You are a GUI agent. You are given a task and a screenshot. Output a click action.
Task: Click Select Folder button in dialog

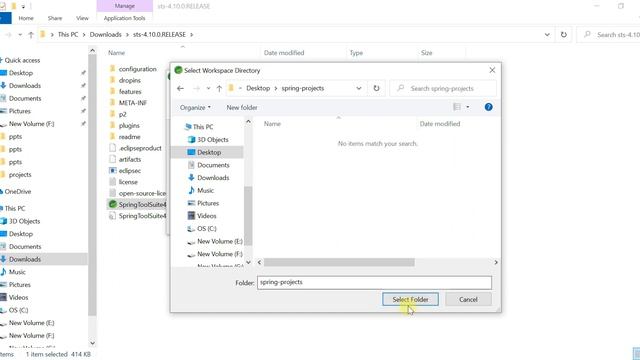410,299
